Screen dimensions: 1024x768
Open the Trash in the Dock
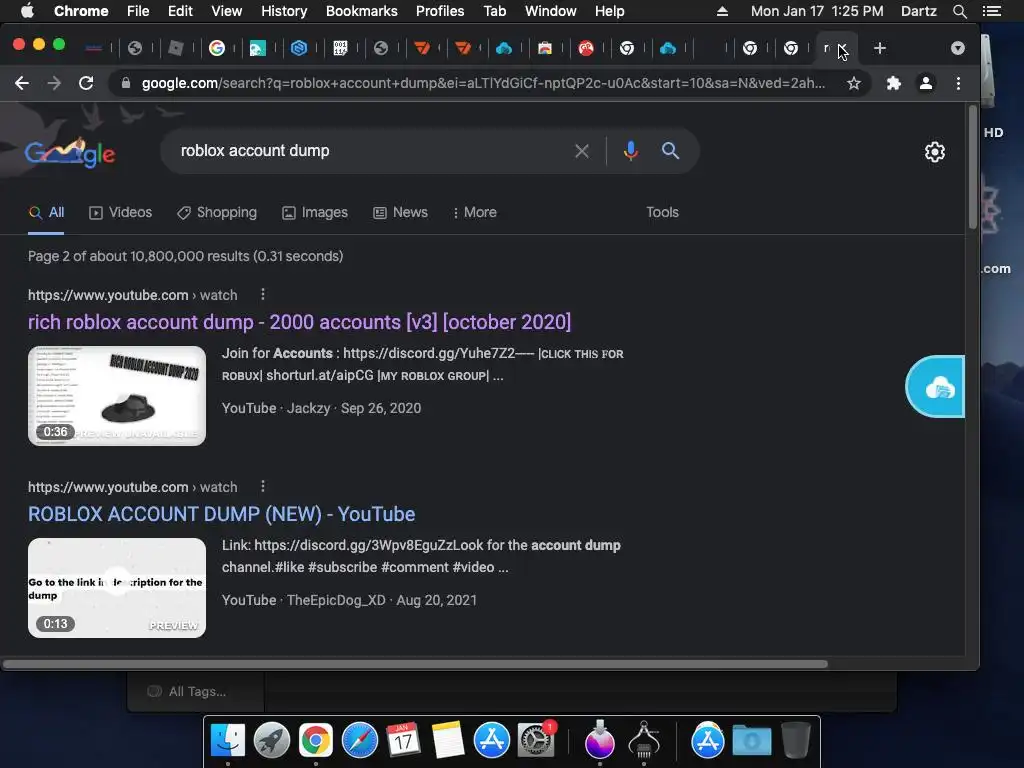coord(795,740)
